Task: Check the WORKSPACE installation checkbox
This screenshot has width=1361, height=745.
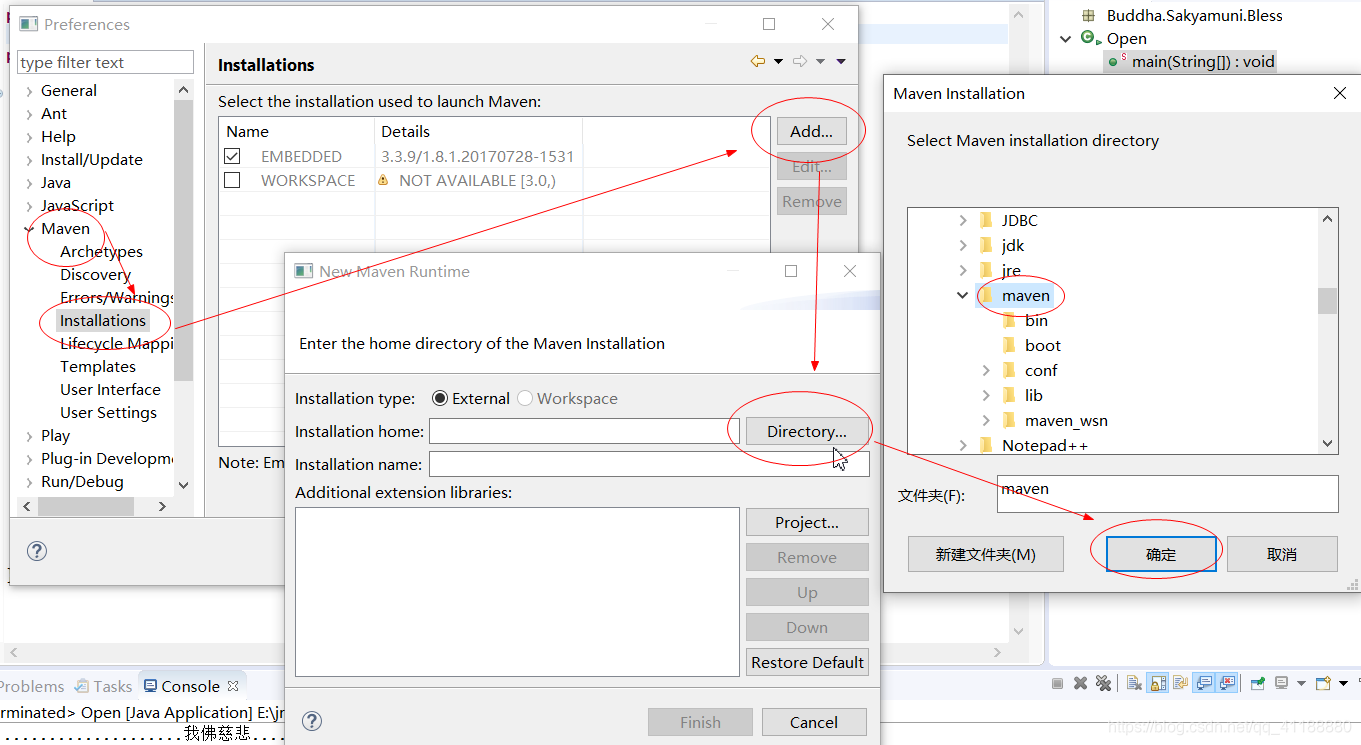Action: point(232,180)
